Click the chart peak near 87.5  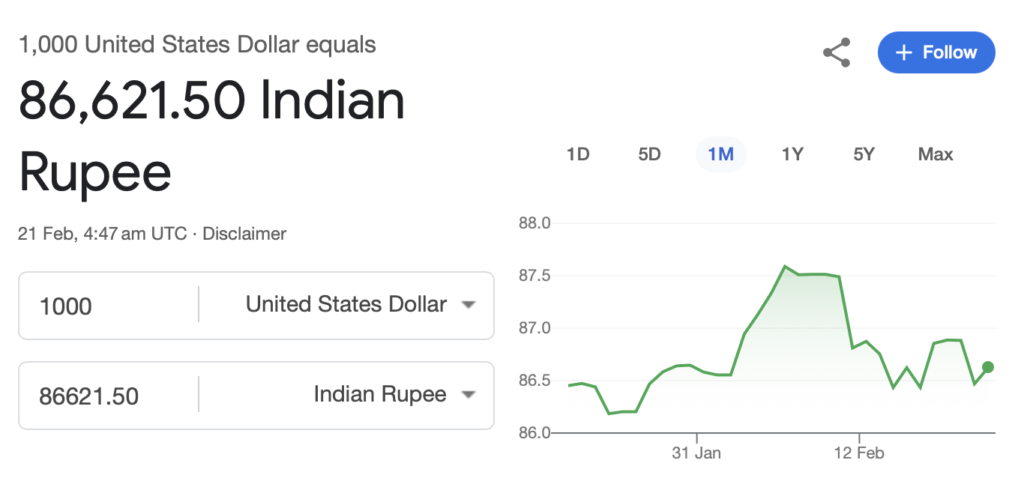[x=785, y=266]
